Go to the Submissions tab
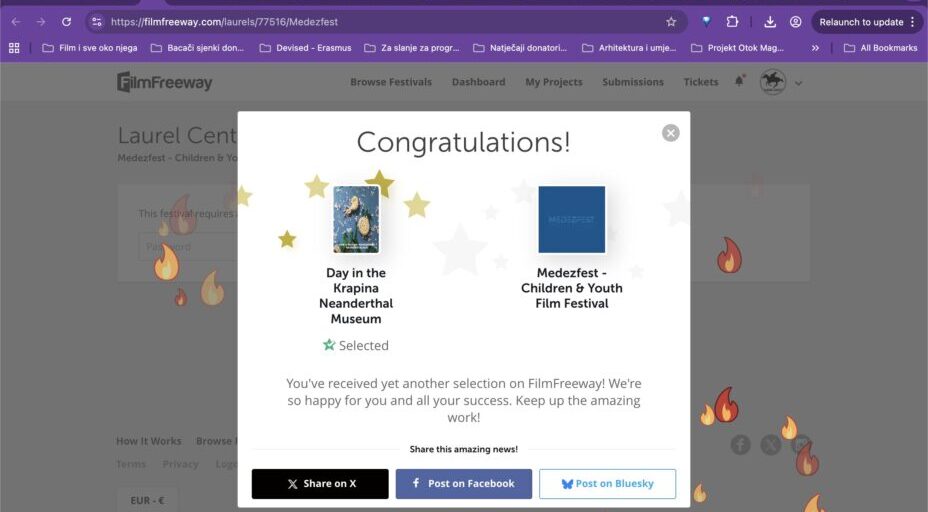This screenshot has width=928, height=512. [x=632, y=82]
